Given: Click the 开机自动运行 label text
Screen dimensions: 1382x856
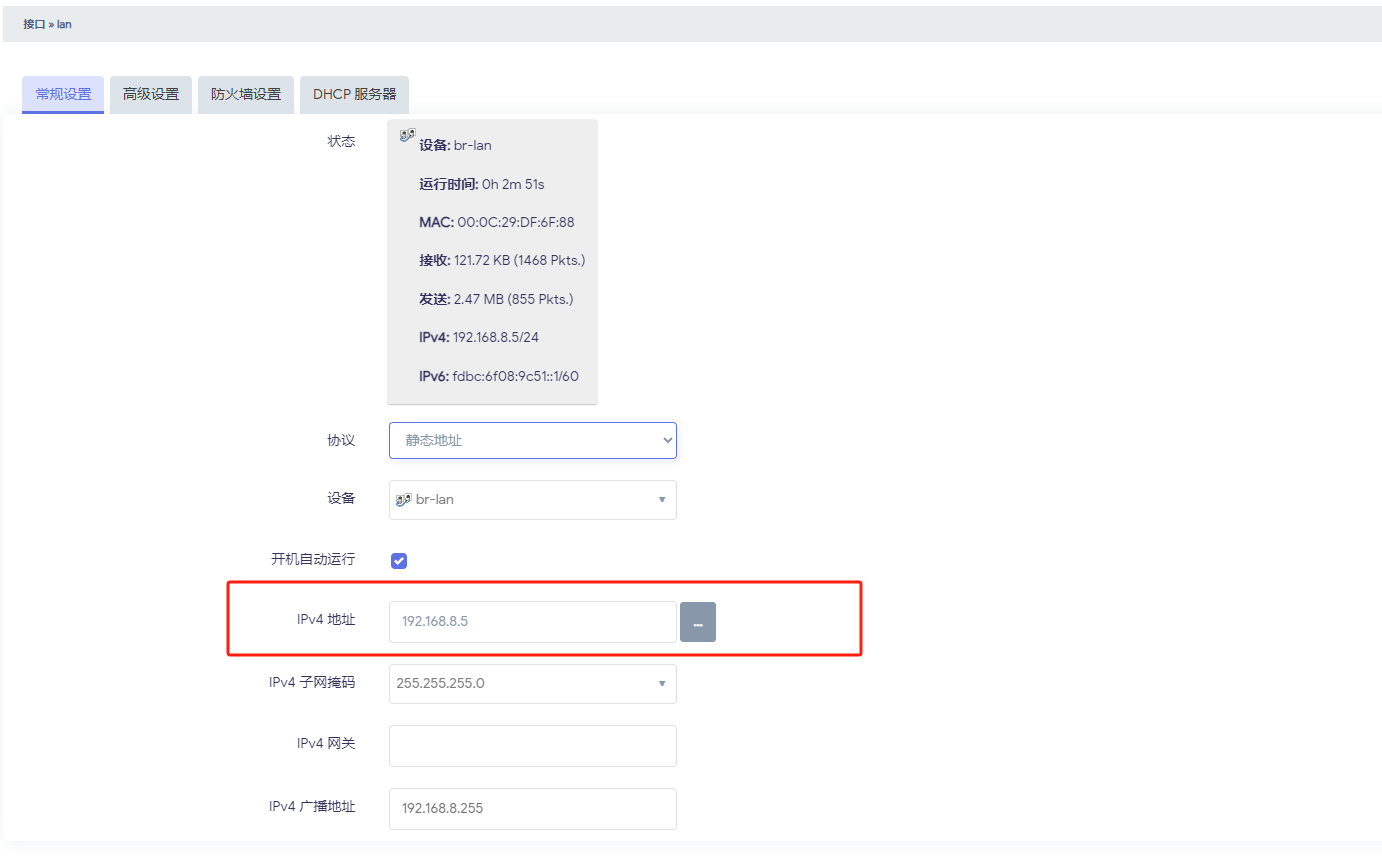Looking at the screenshot, I should tap(312, 559).
